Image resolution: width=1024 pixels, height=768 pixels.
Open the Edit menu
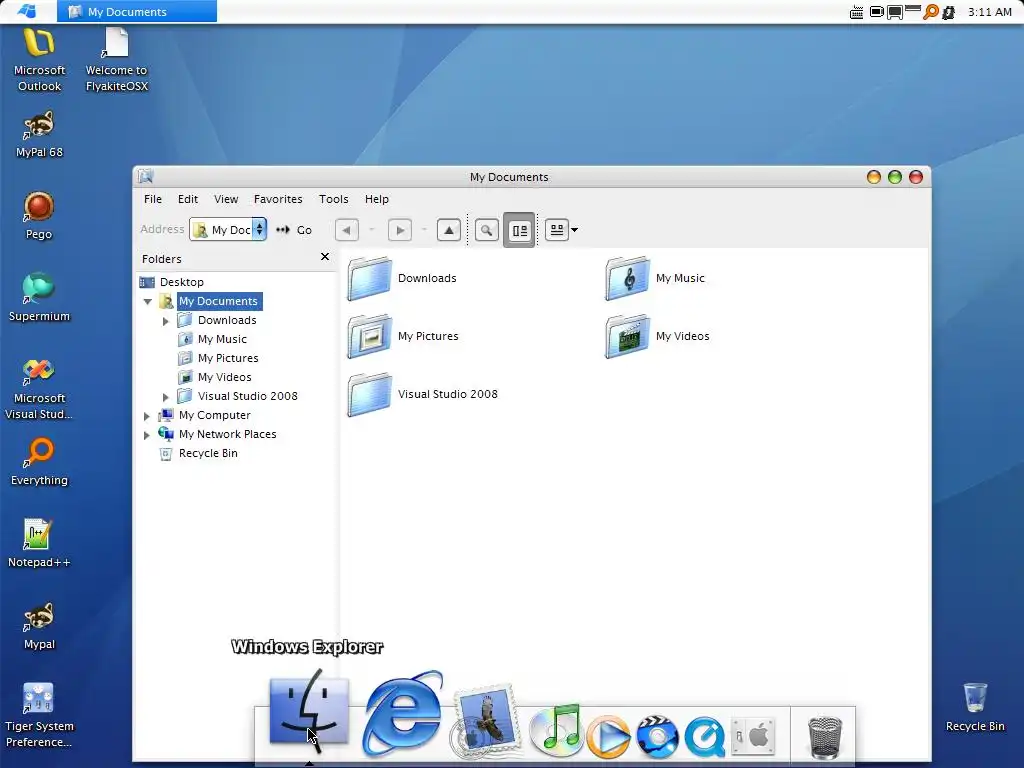(x=188, y=199)
